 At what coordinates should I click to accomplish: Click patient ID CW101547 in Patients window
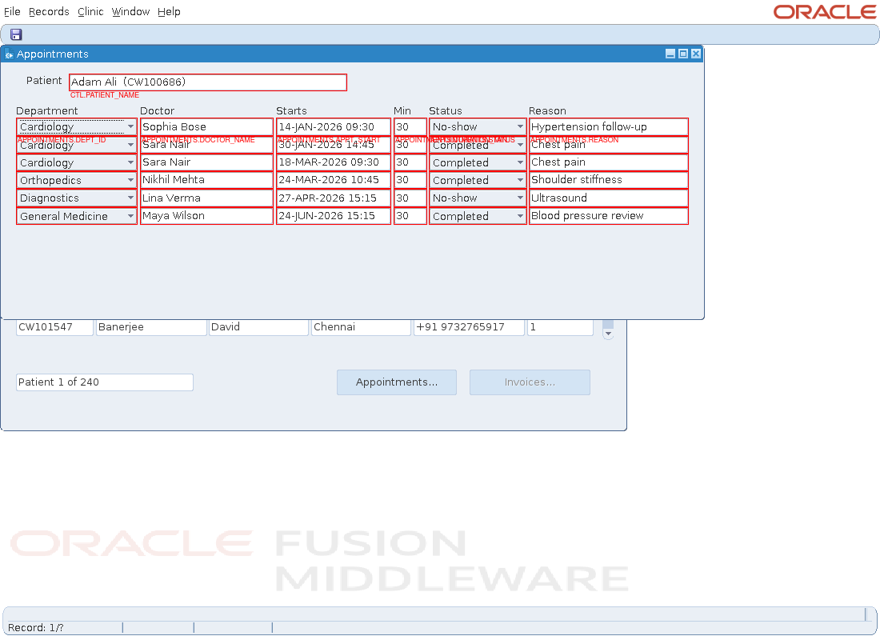54,327
